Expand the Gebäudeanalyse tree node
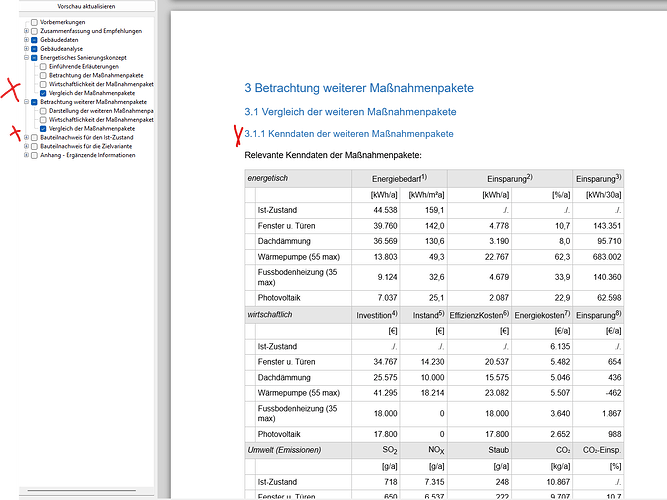The image size is (667, 500). [26, 49]
